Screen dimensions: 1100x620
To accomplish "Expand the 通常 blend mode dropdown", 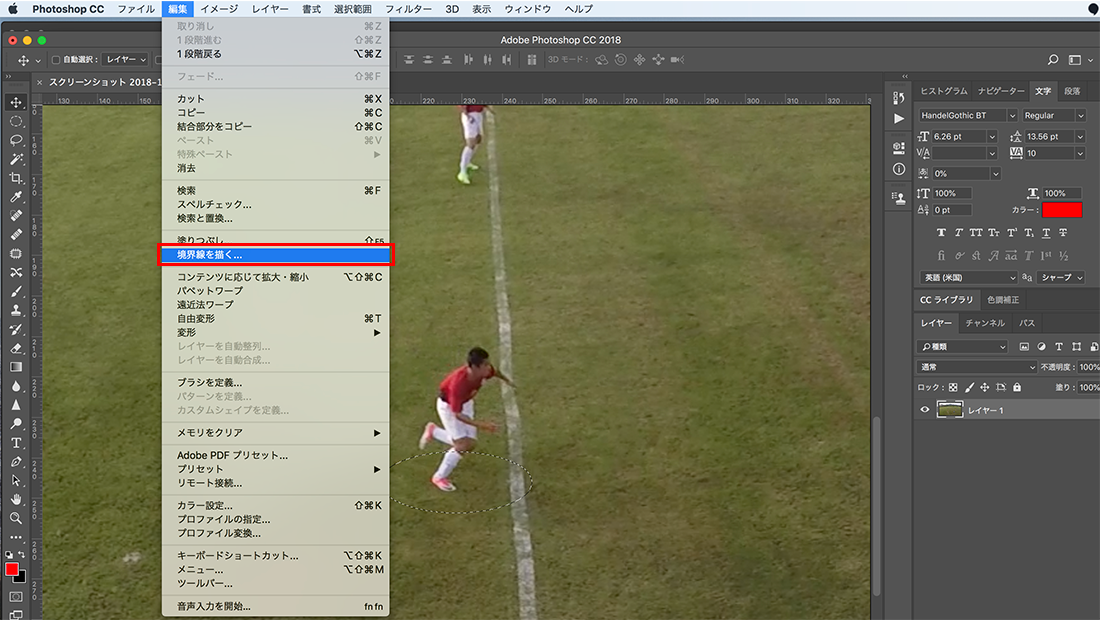I will click(963, 367).
